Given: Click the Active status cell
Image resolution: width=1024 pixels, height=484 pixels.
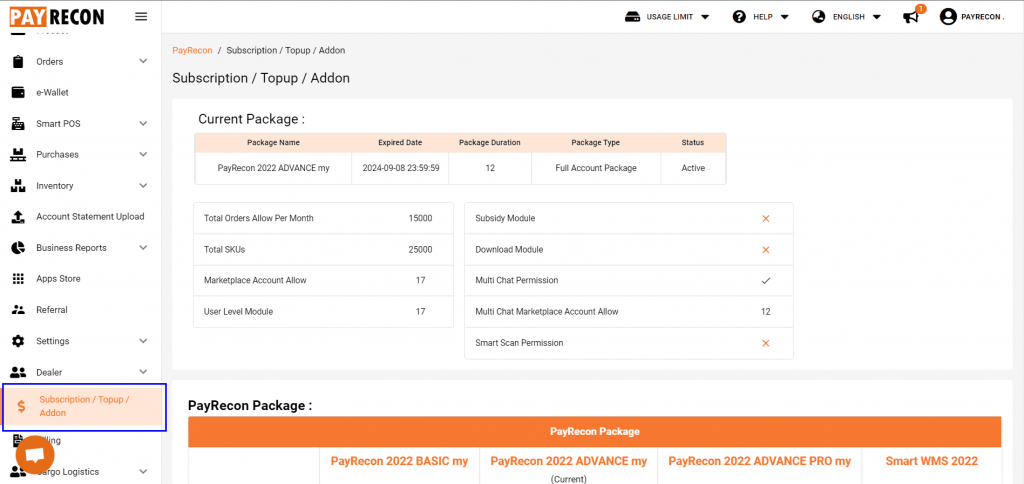Looking at the screenshot, I should (x=693, y=168).
